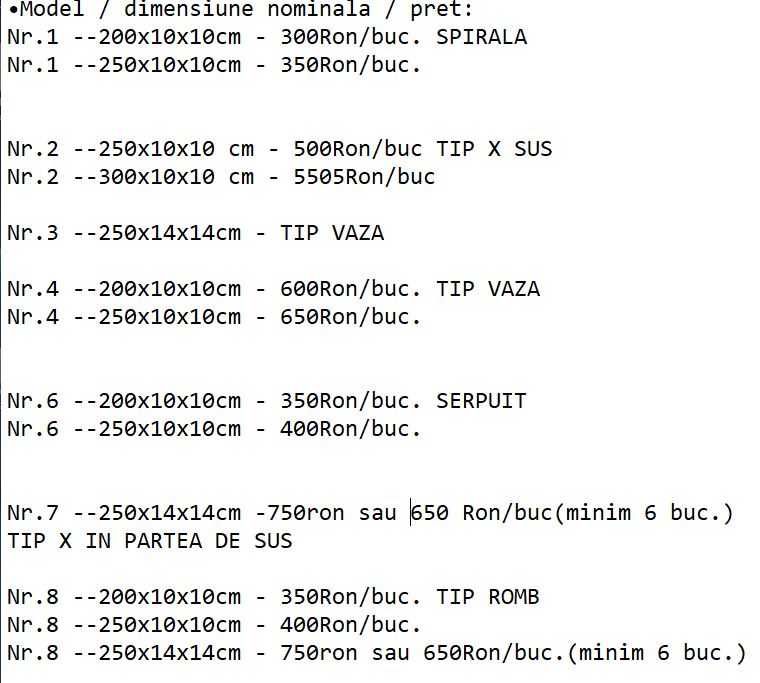Click the word SERPUIT
Viewport: 760px width, 683px height.
(x=481, y=402)
